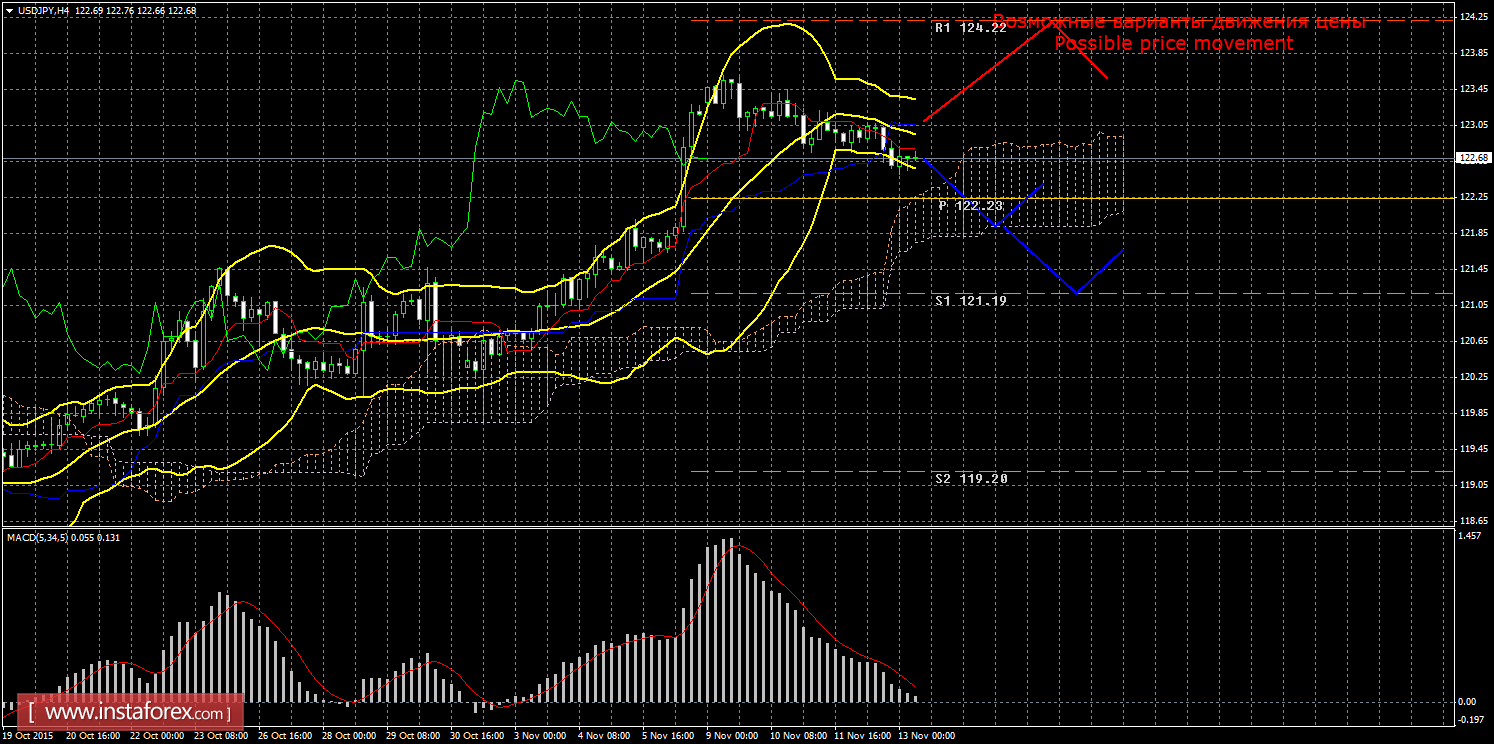Click the 4 Nov 08:00 time label
The image size is (1494, 744).
pyautogui.click(x=604, y=736)
